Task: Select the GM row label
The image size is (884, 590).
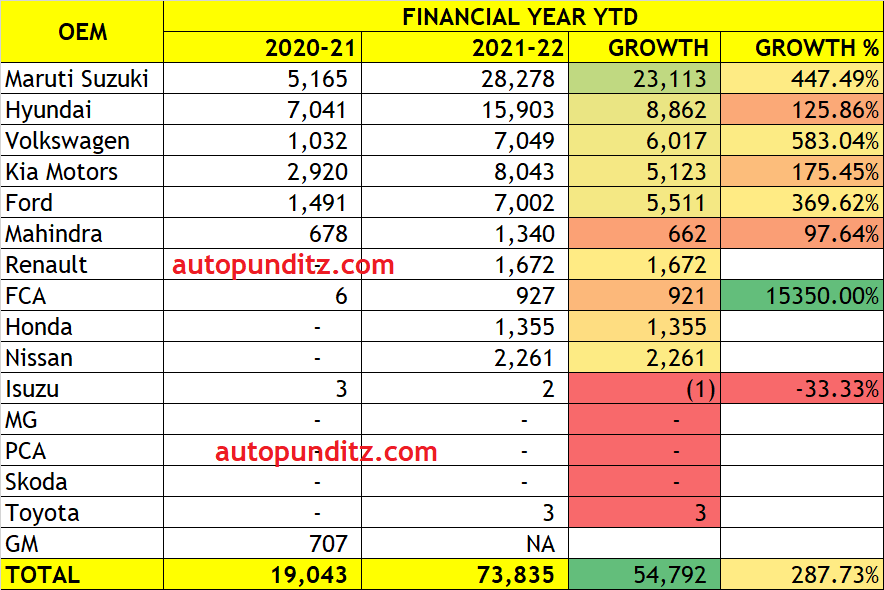Action: tap(82, 543)
